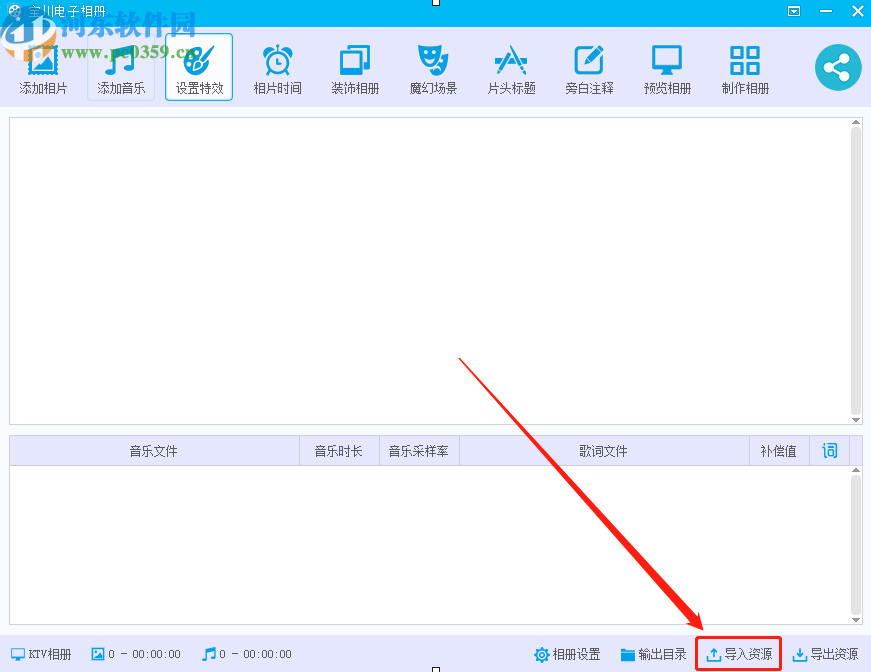The width and height of the screenshot is (871, 672).
Task: Click the 歌词文件 column header
Action: pos(604,450)
